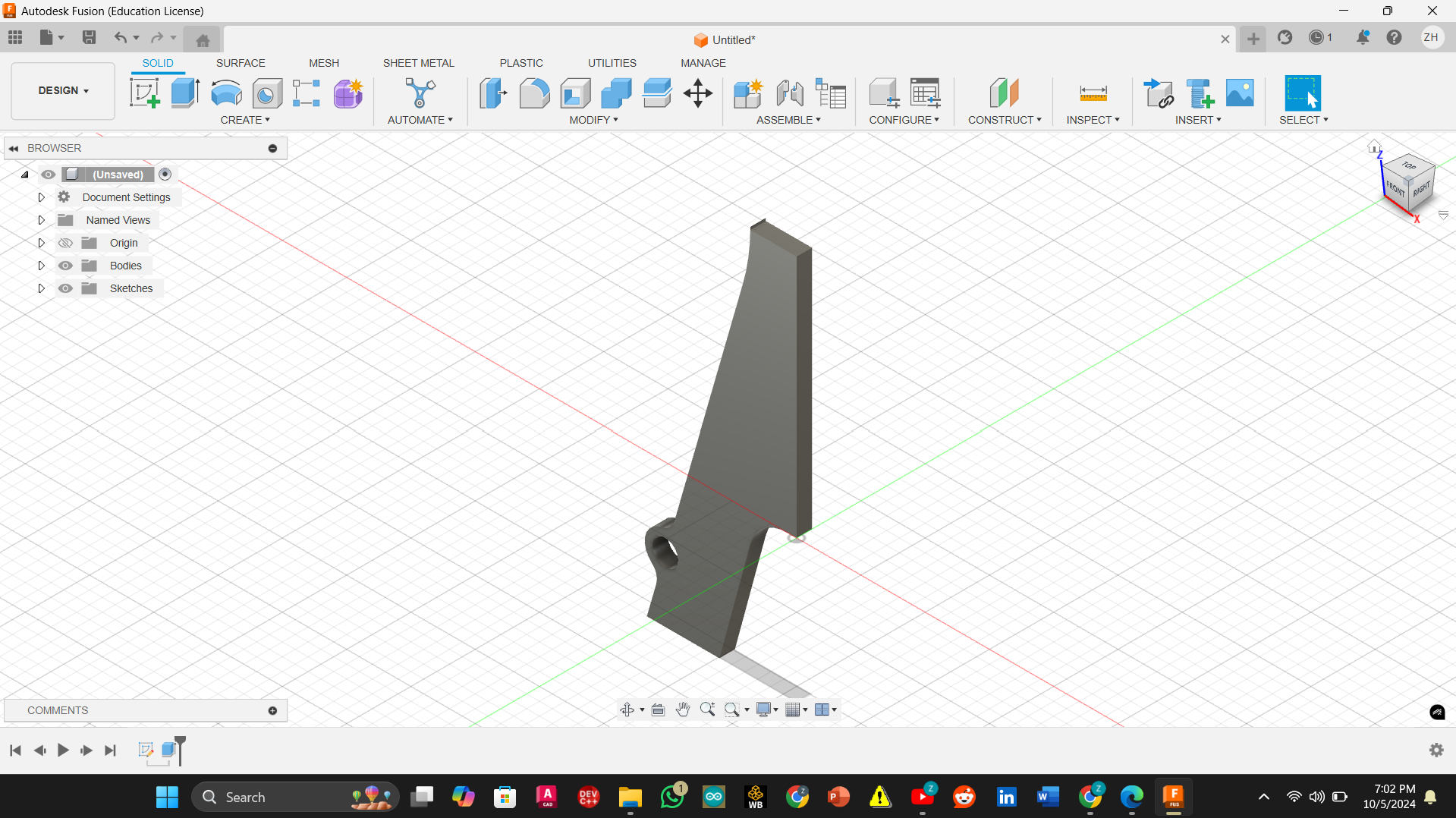Jump to the timeline beginning
This screenshot has width=1456, height=818.
[15, 750]
